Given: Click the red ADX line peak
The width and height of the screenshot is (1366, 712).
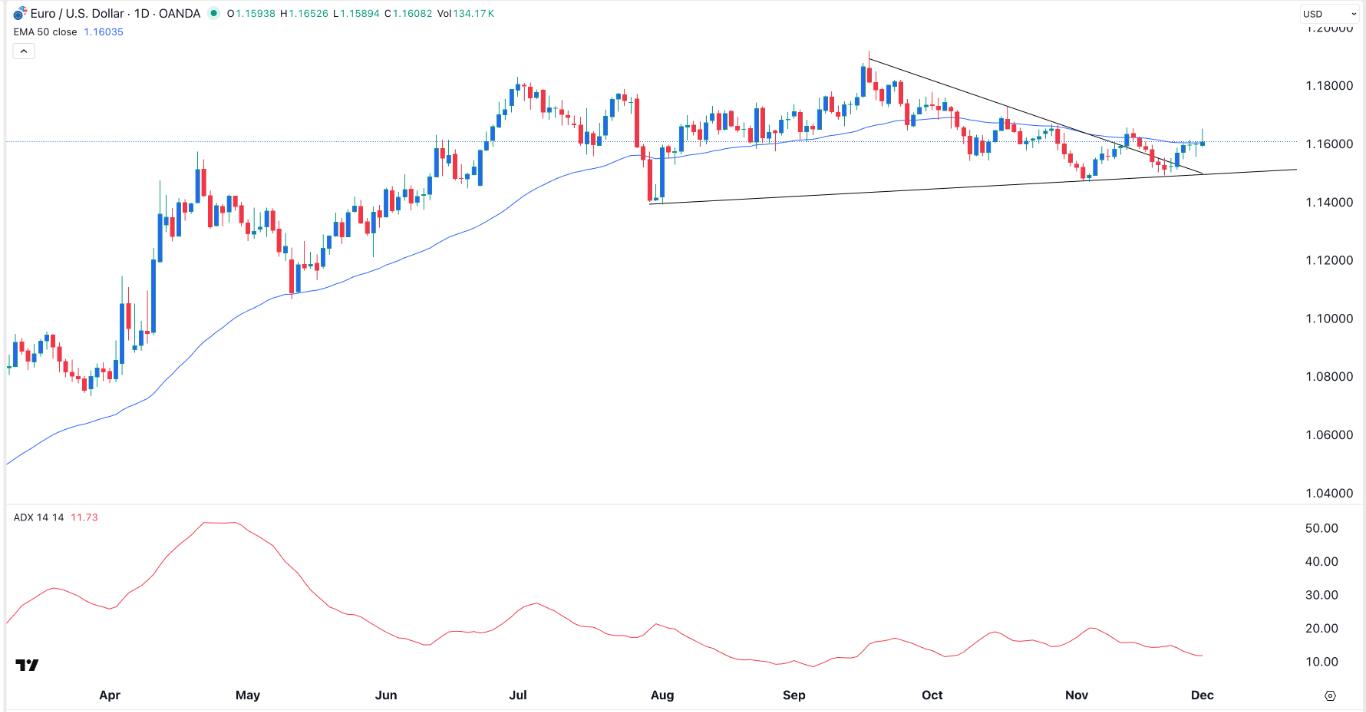Looking at the screenshot, I should click(x=220, y=522).
